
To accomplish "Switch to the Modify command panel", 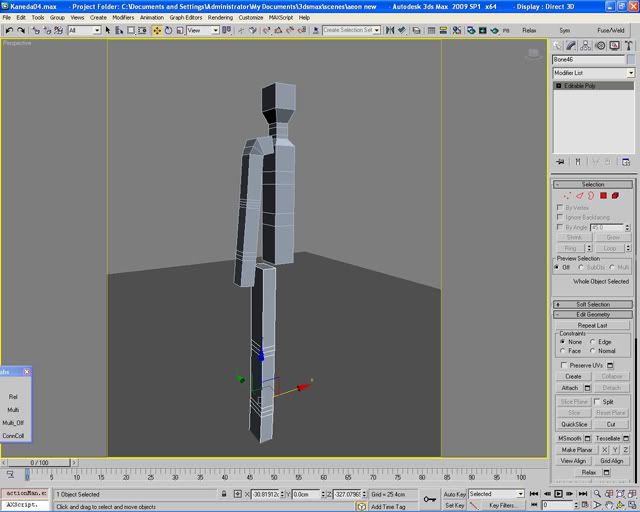I will pyautogui.click(x=571, y=46).
